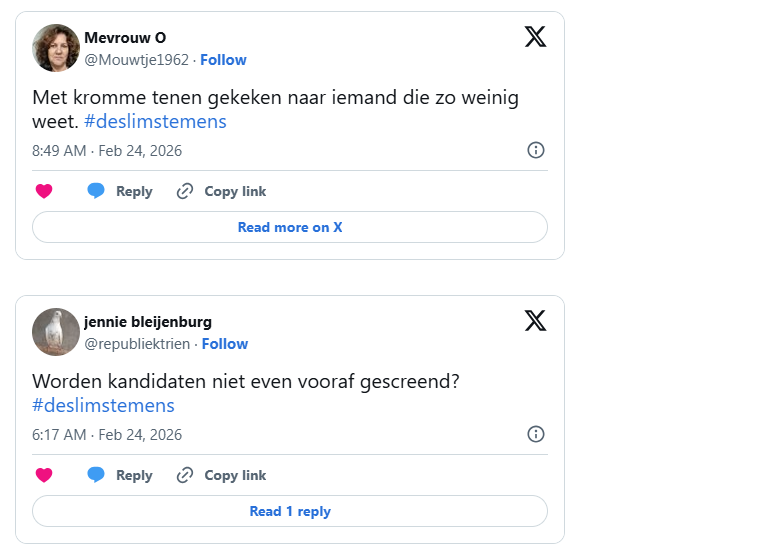This screenshot has width=779, height=559.
Task: Copy link of jennie bleijenburg's tweet
Action: pyautogui.click(x=221, y=475)
